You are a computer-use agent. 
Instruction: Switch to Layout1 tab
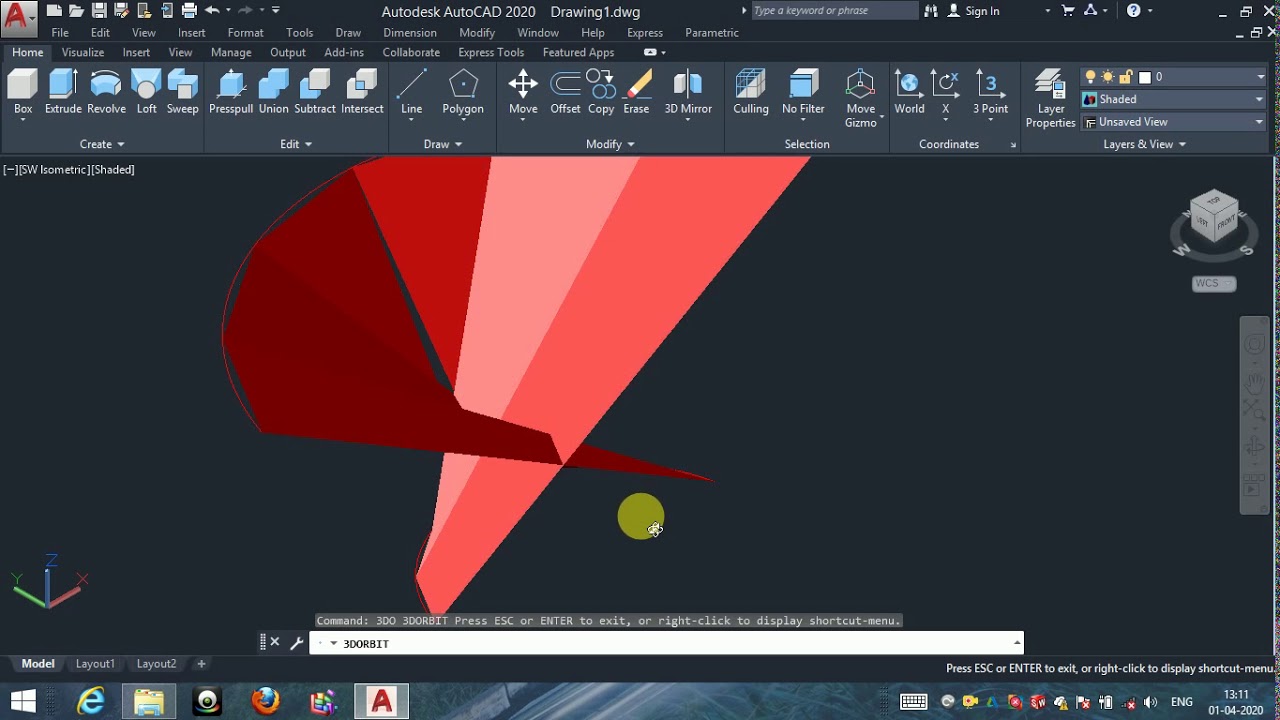click(x=95, y=664)
